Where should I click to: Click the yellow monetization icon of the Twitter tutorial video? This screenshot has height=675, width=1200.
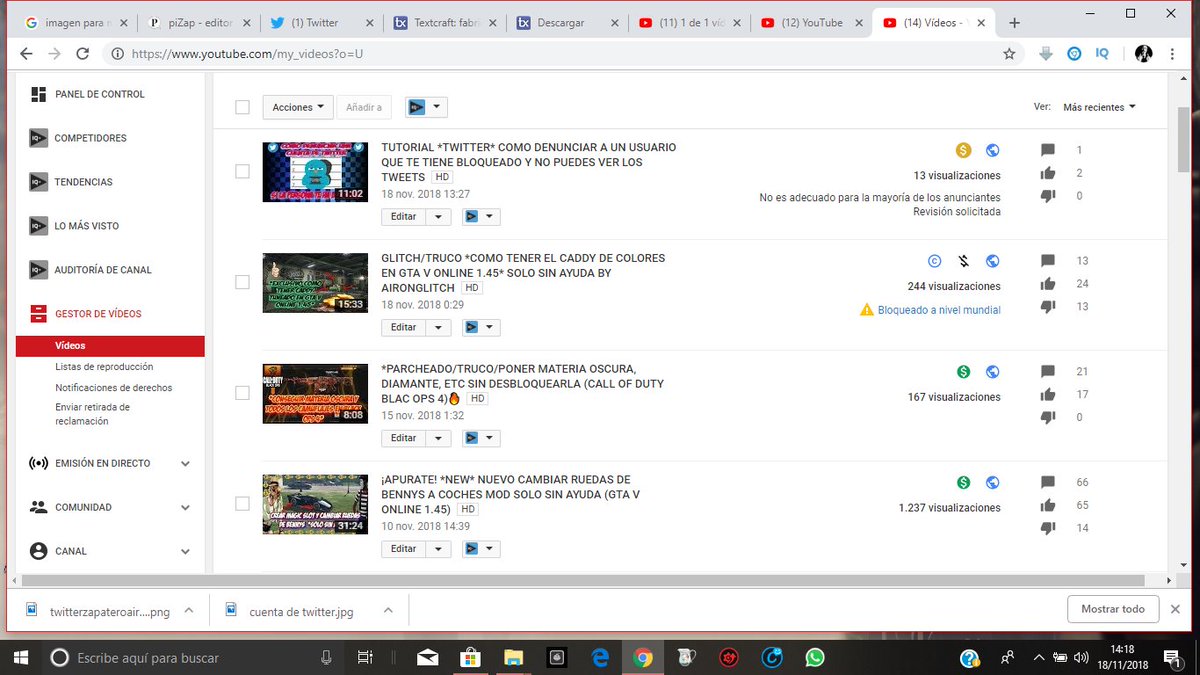click(963, 150)
